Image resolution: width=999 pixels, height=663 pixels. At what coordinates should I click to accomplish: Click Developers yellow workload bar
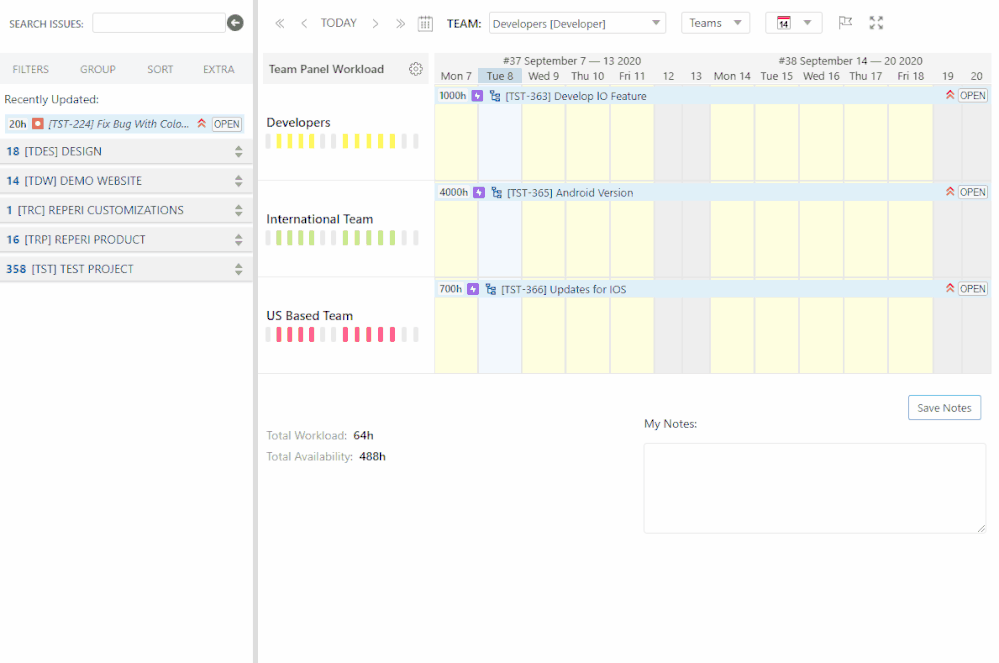point(342,141)
